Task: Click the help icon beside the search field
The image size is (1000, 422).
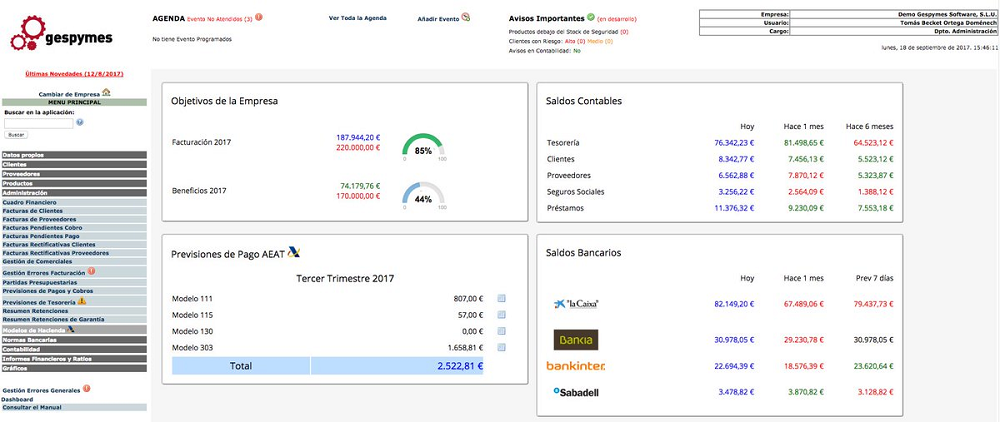Action: click(79, 123)
